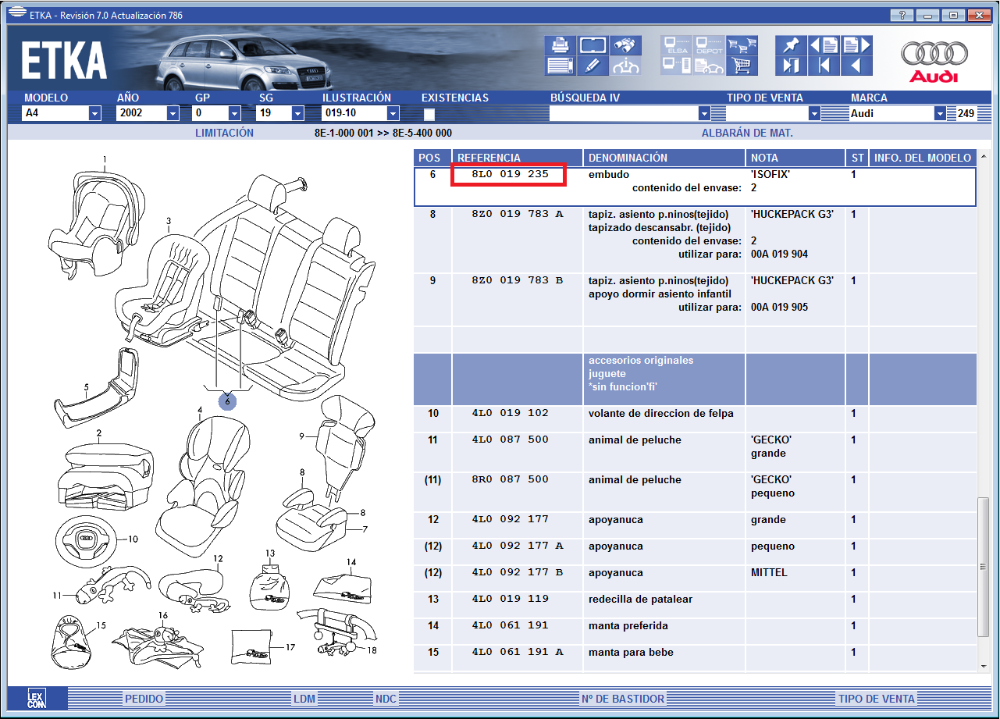Click the ST column header
The image size is (1000, 719).
(857, 158)
